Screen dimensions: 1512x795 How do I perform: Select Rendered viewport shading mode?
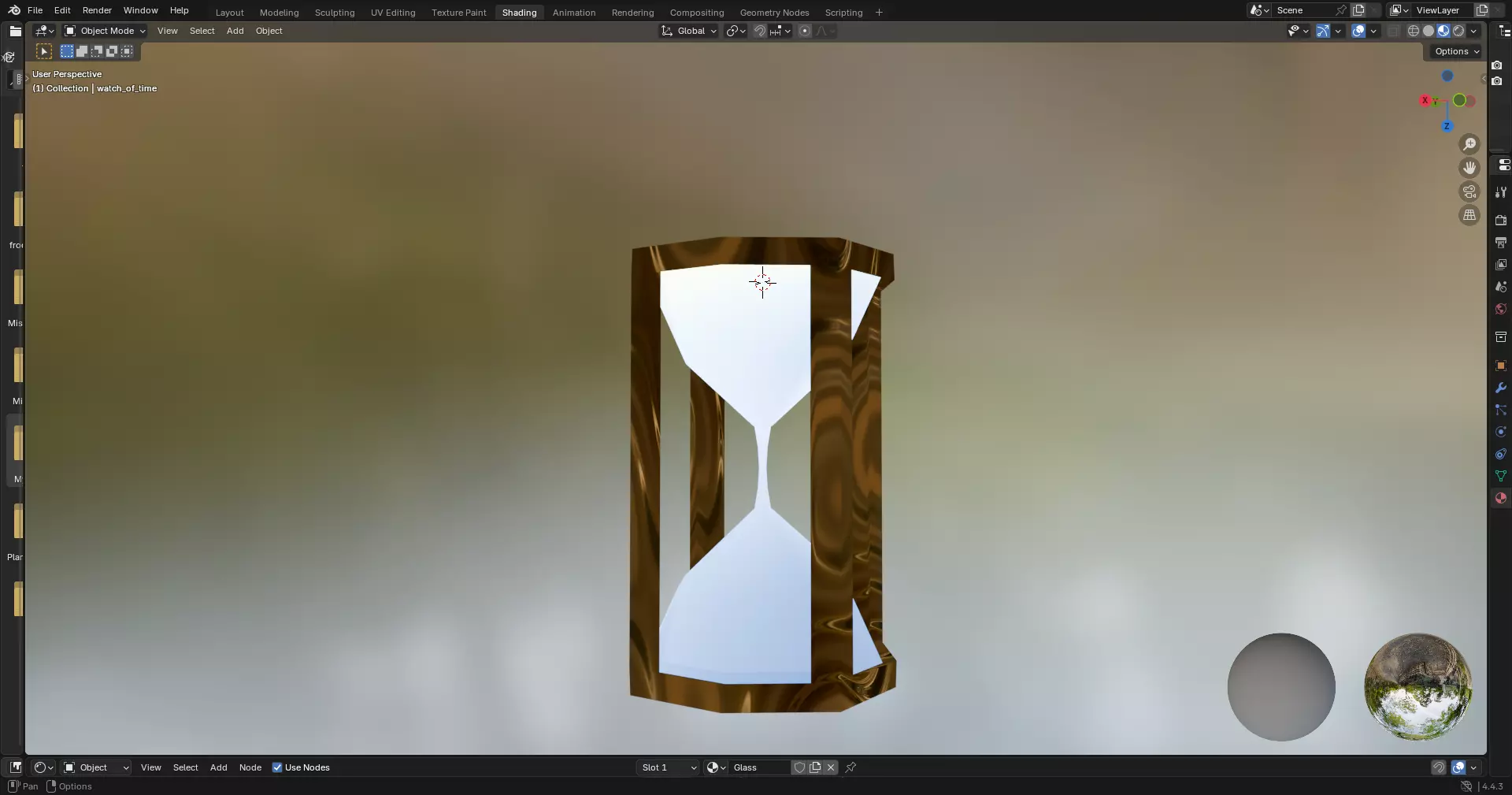1458,31
